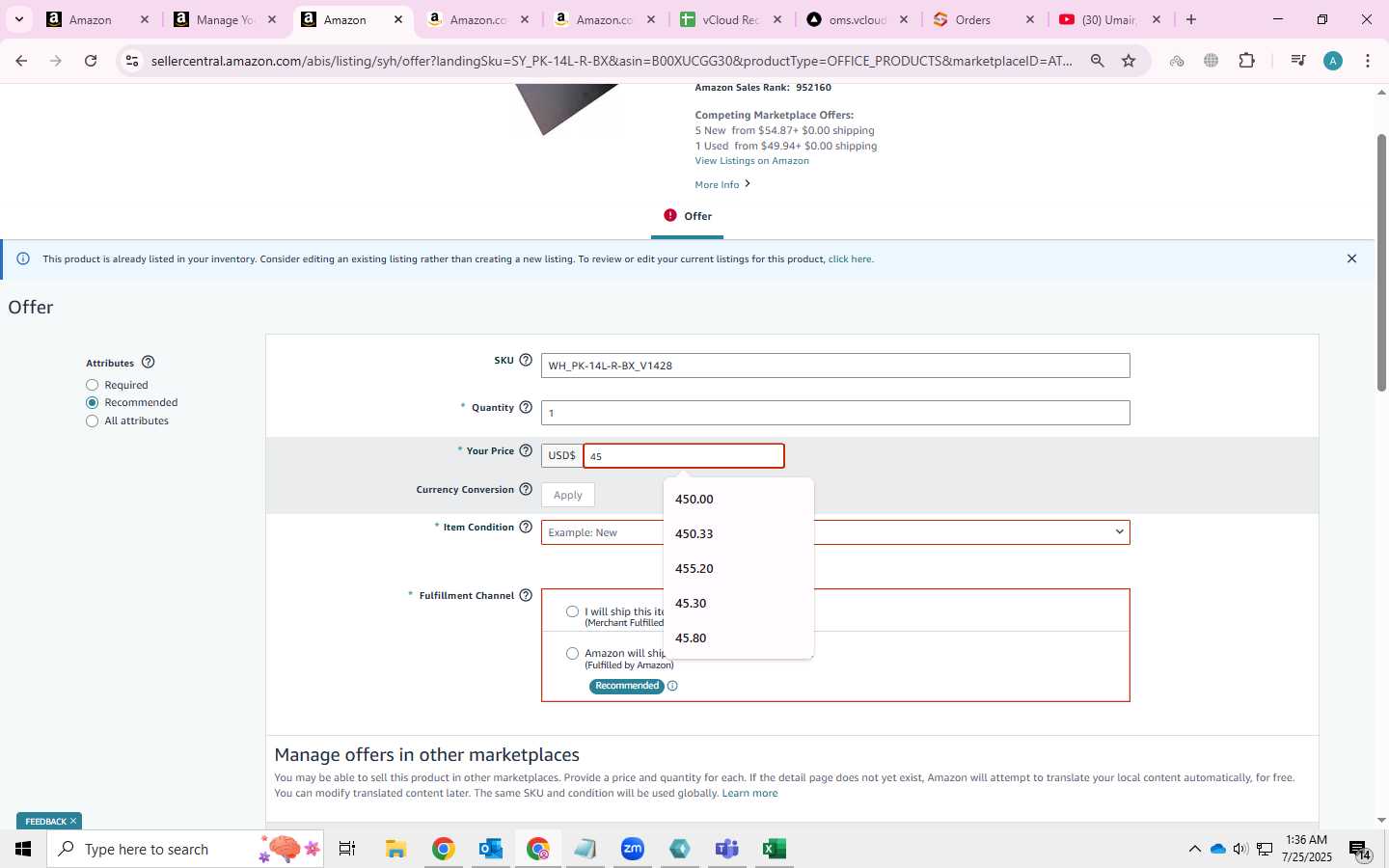
Task: Open Task View on the taskbar
Action: (347, 849)
